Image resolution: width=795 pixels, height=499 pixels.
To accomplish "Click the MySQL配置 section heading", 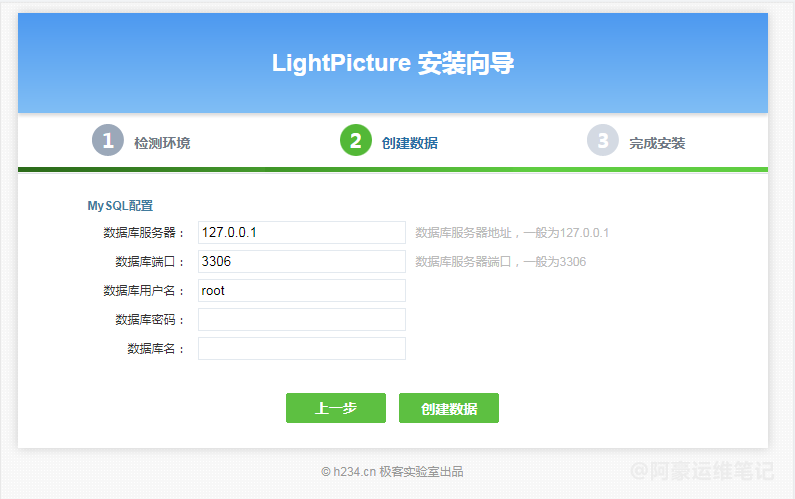I will tap(120, 205).
